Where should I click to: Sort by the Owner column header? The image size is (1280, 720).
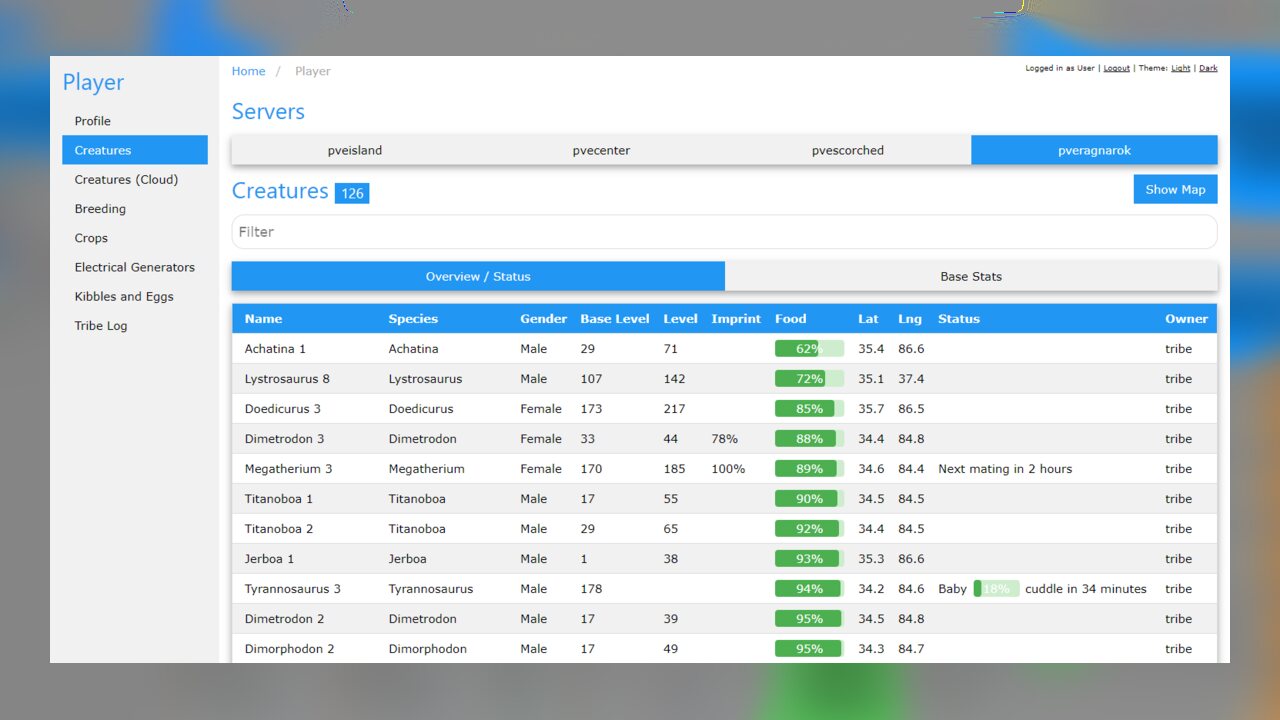click(x=1186, y=319)
